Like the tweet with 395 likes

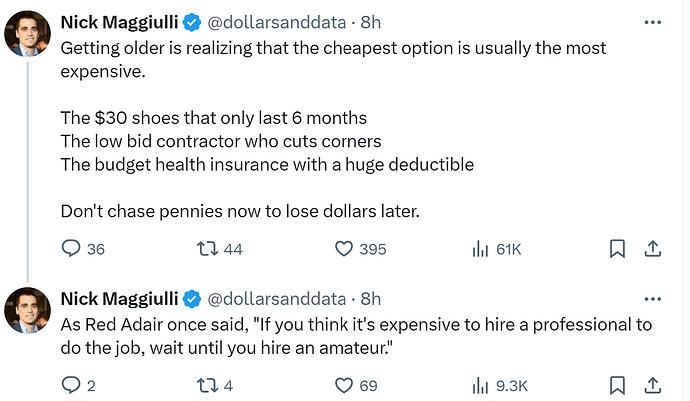click(360, 249)
